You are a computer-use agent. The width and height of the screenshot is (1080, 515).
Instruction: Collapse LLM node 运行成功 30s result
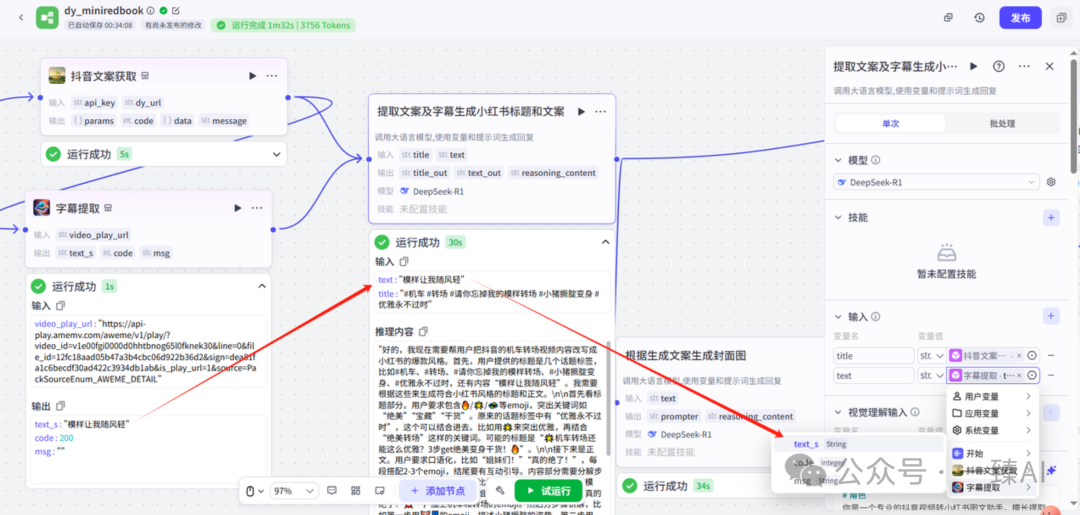pos(605,242)
